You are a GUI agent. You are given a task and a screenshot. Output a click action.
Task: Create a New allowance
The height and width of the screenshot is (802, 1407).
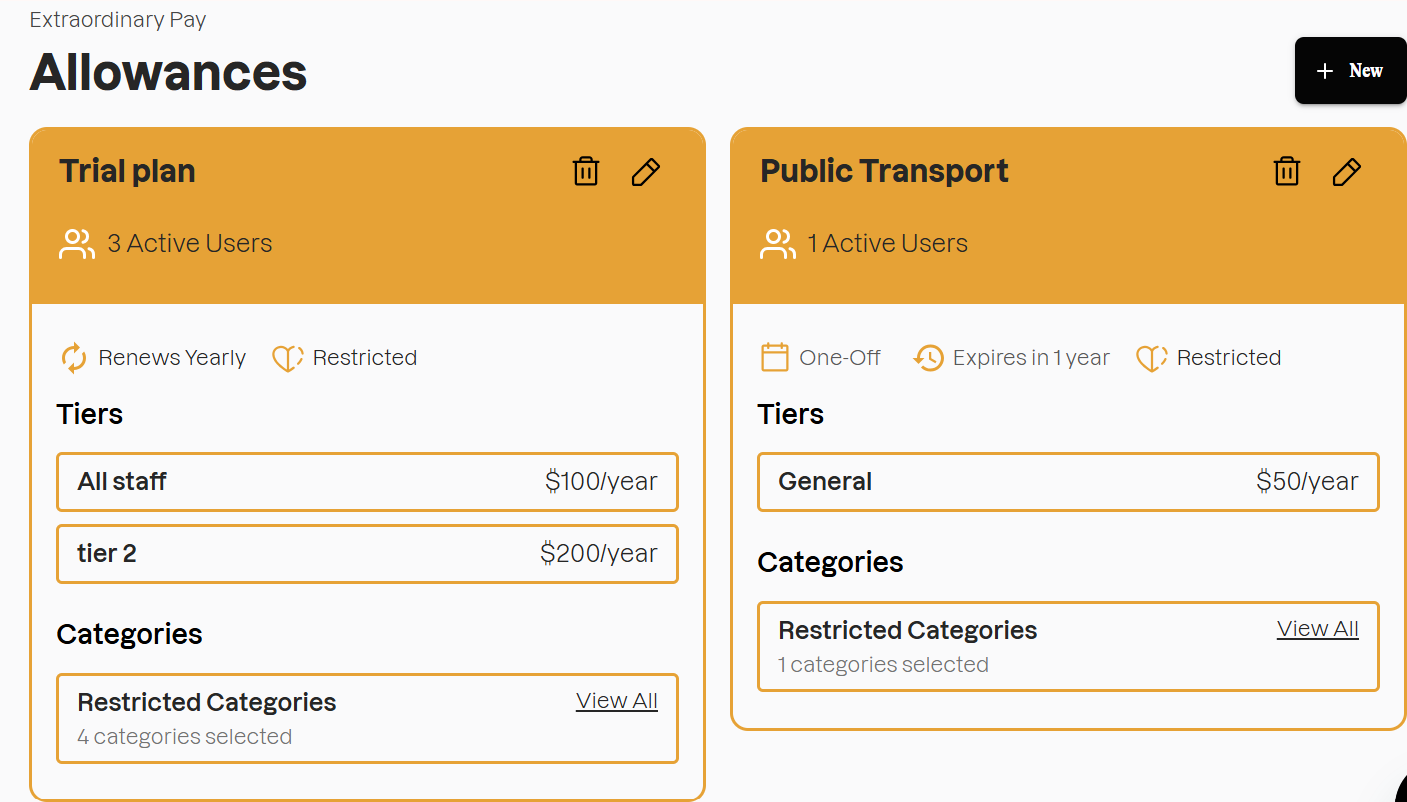(x=1350, y=71)
